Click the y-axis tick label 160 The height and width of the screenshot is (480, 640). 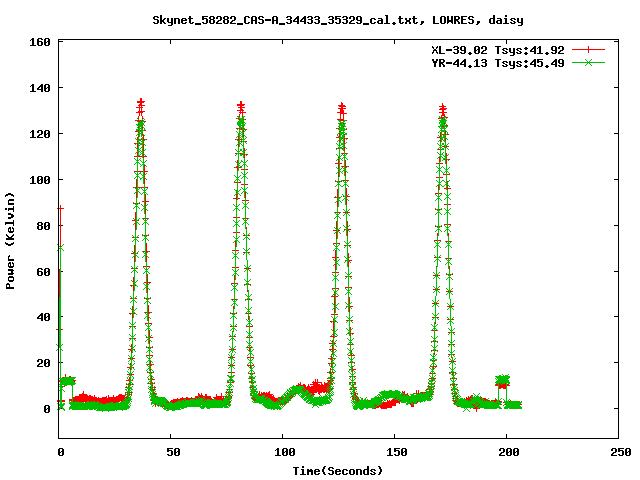pyautogui.click(x=40, y=42)
